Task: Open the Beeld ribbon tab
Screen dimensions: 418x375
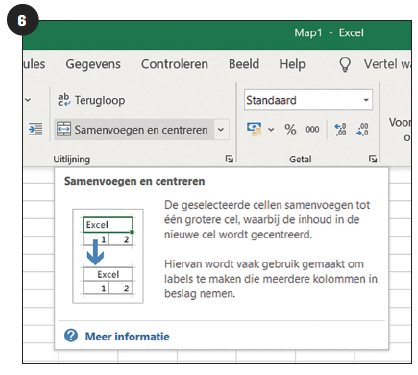Action: 244,64
